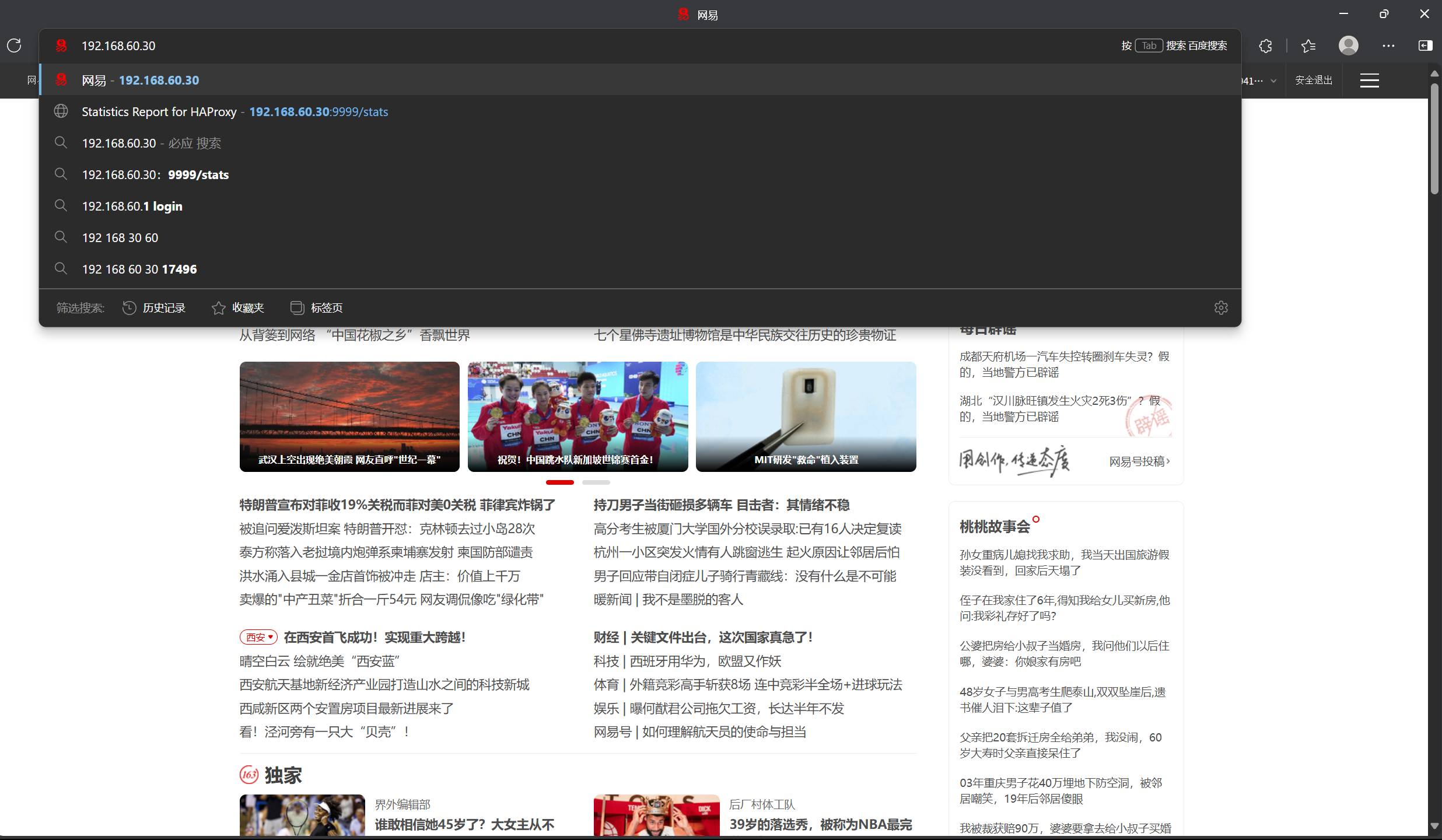This screenshot has width=1442, height=840.
Task: Open story 48岁女子与男高考生爬泰山
Action: coord(1063,699)
